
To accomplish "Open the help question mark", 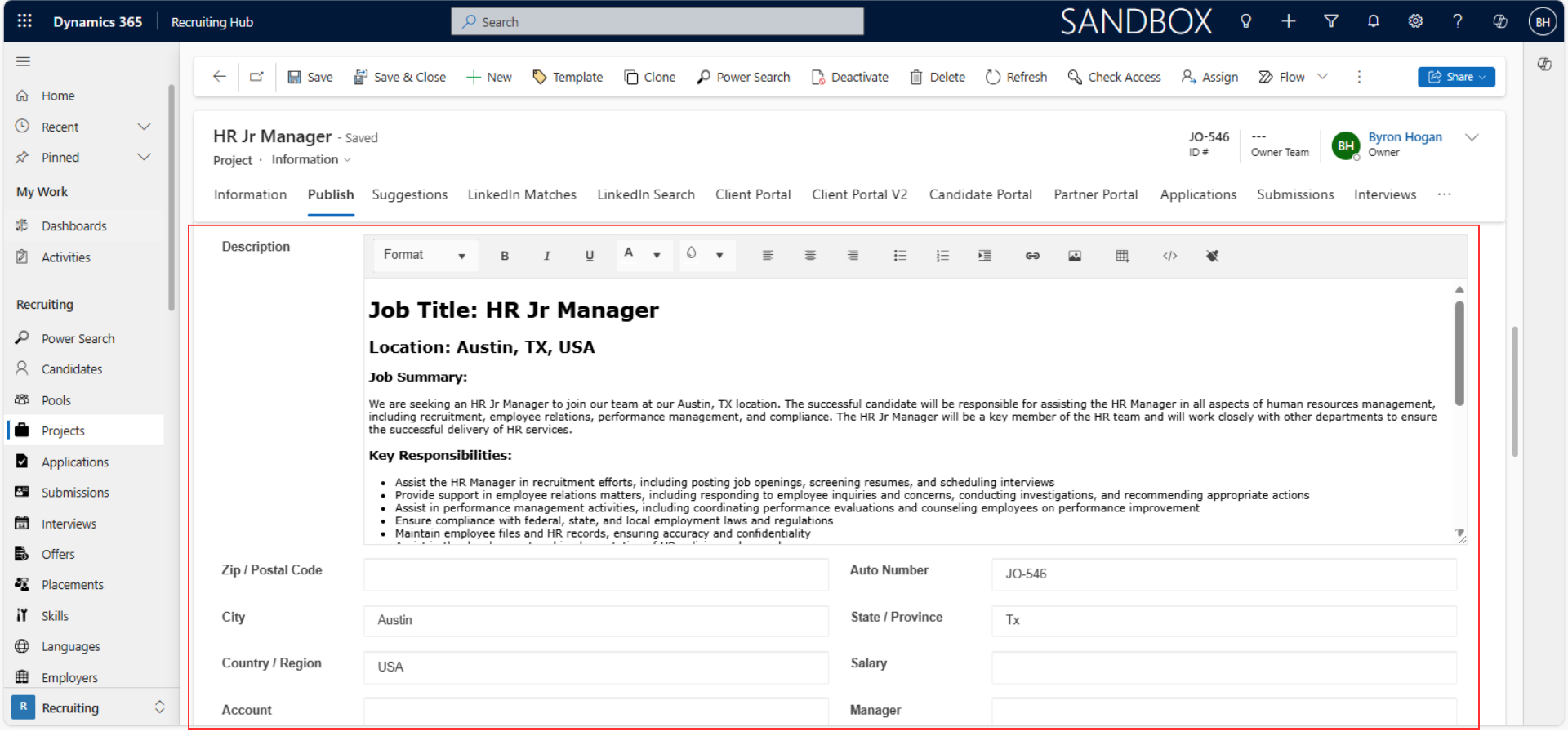I will [1458, 21].
